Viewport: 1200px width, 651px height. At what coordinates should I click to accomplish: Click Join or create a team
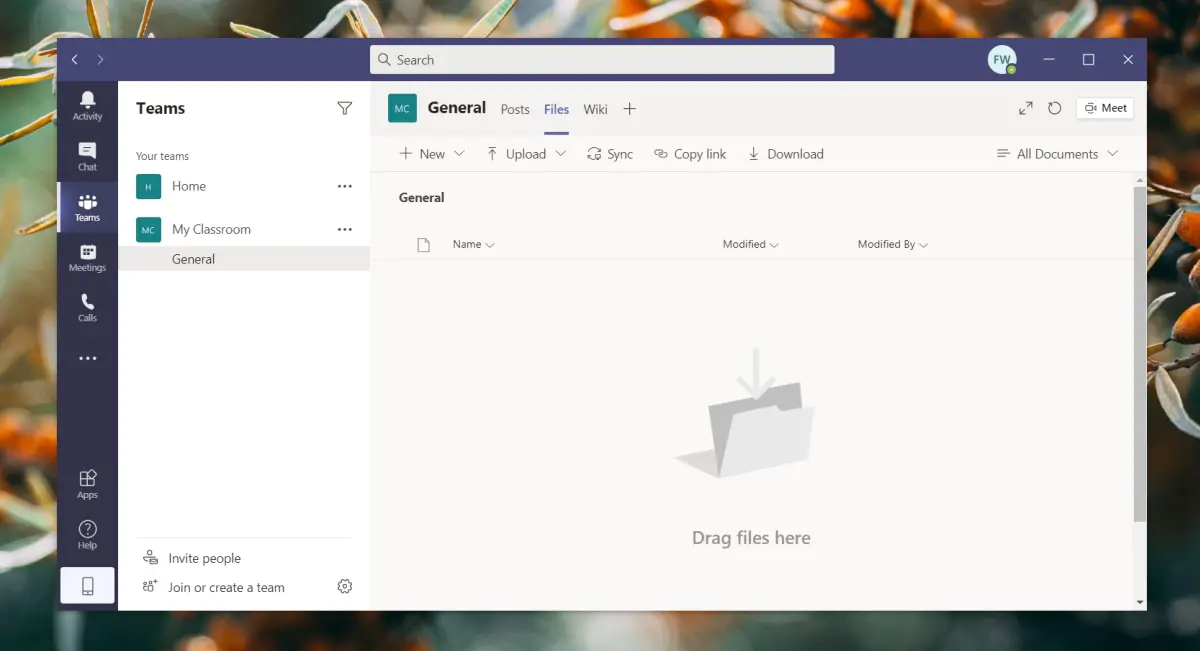tap(213, 587)
